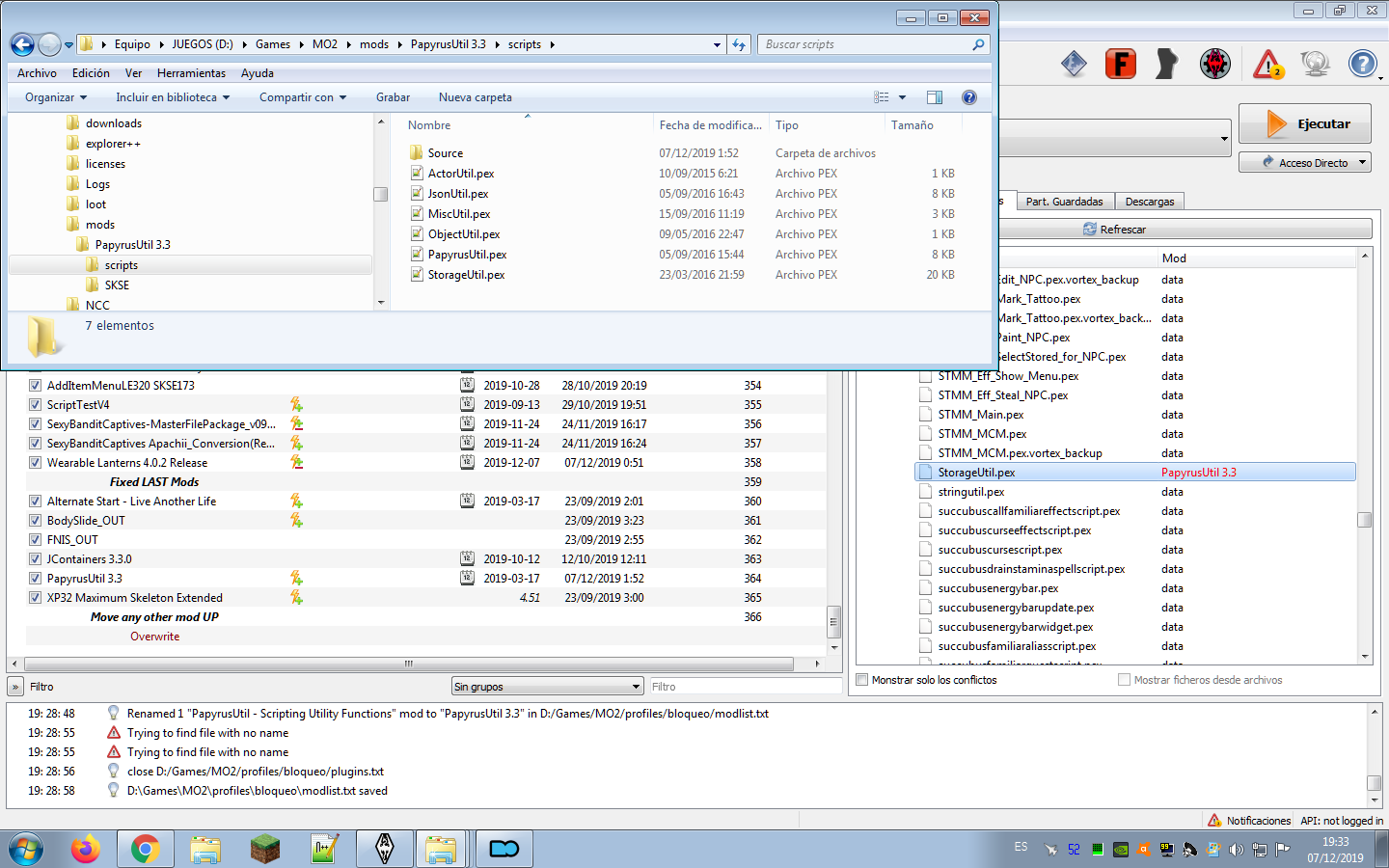Click the mod list horizontal scrollbar
The image size is (1389, 868).
[x=409, y=664]
